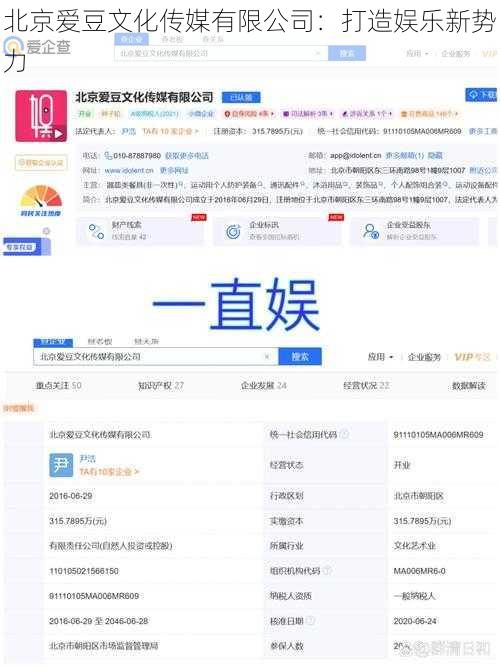Click the phone icon before 010-87887980
This screenshot has height=667, width=500.
pos(108,156)
